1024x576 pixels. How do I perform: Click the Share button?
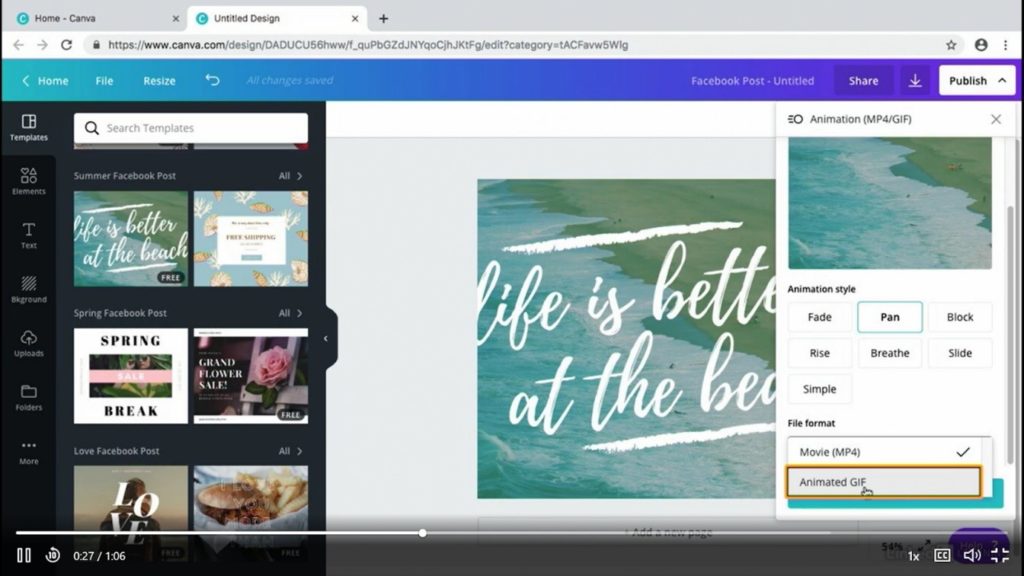pos(863,81)
